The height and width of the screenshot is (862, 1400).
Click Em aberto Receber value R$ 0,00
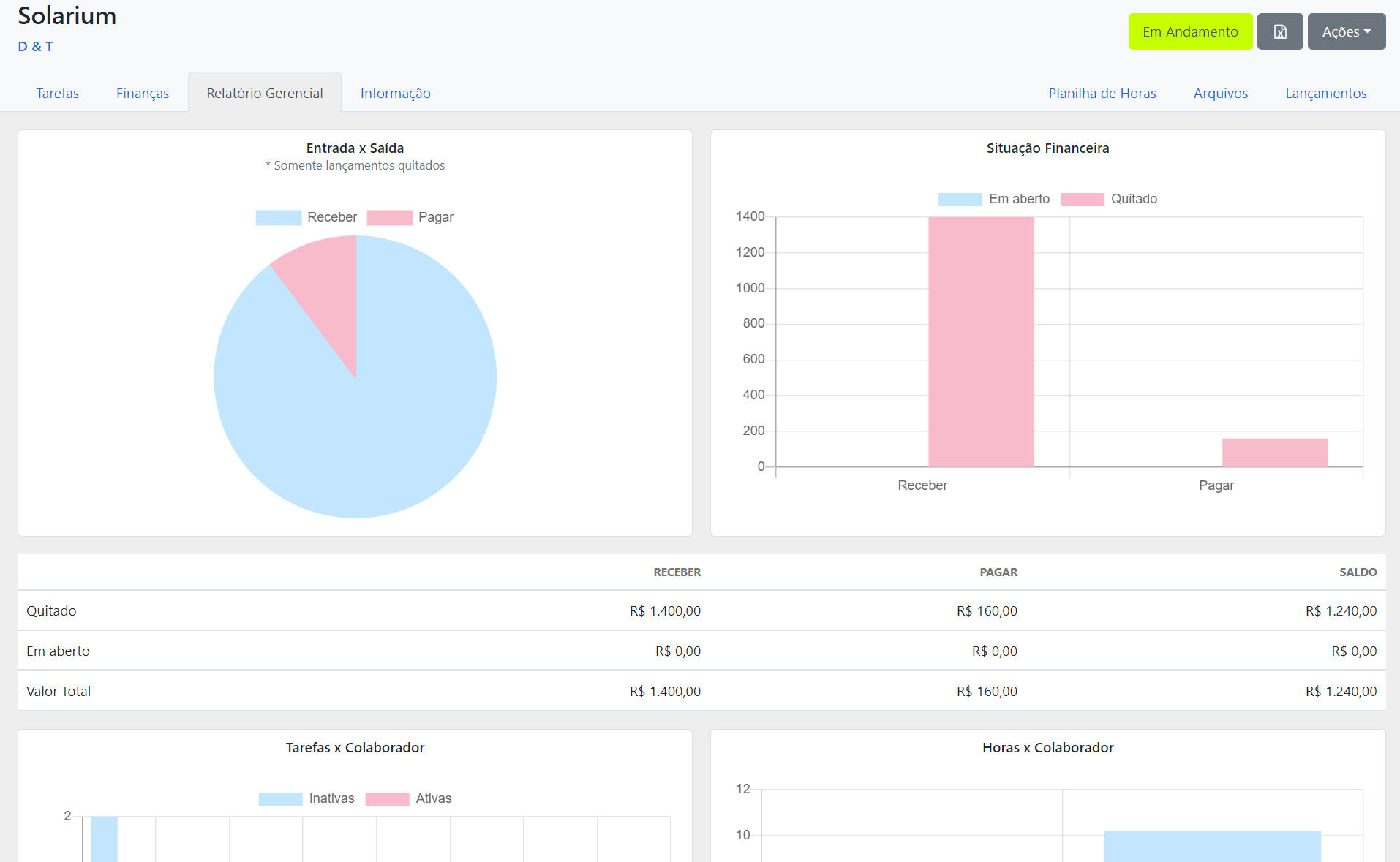[678, 651]
